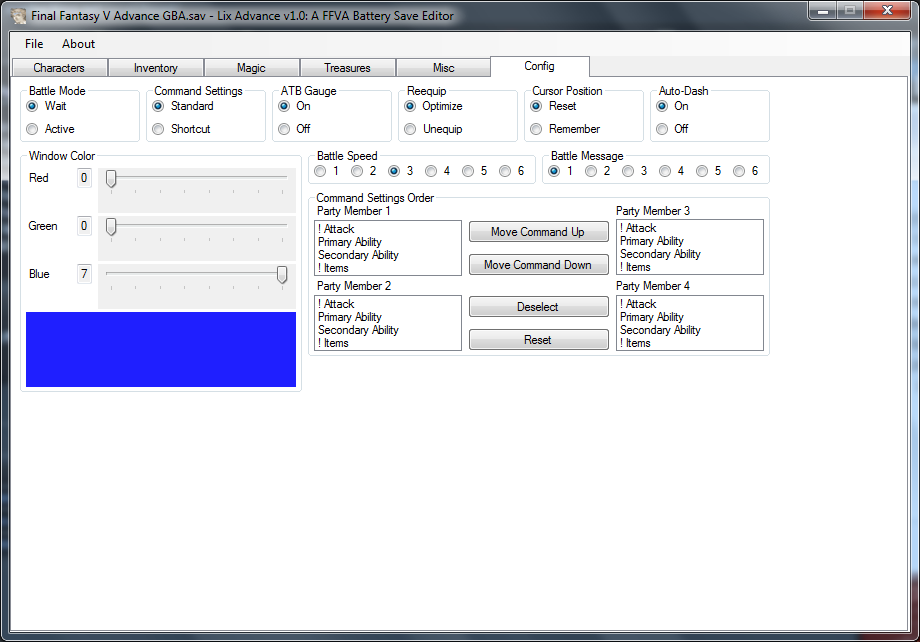Screen dimensions: 920x642
Task: Enable Auto-Dash On option
Action: [x=672, y=106]
